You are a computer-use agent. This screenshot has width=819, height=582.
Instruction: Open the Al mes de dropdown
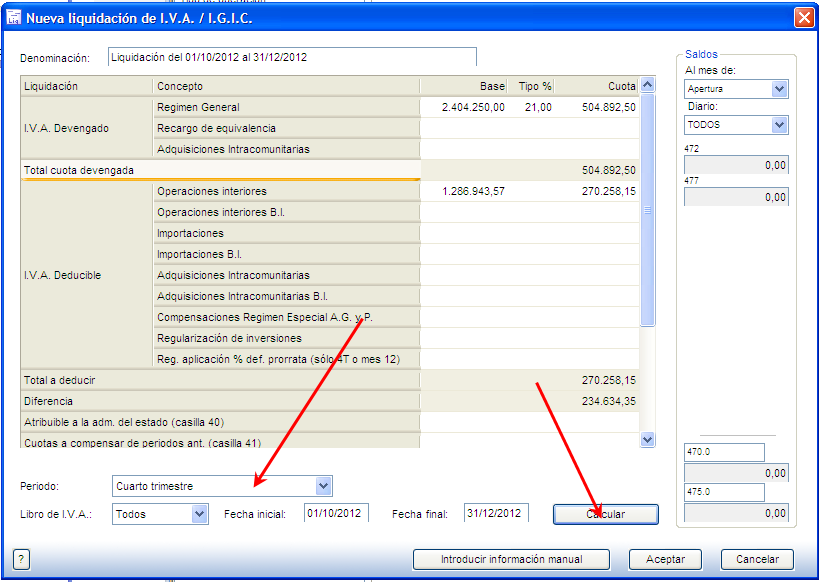click(780, 89)
